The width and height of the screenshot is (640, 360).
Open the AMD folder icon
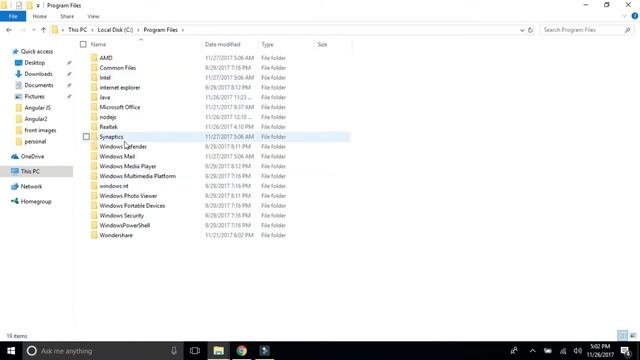(x=94, y=58)
